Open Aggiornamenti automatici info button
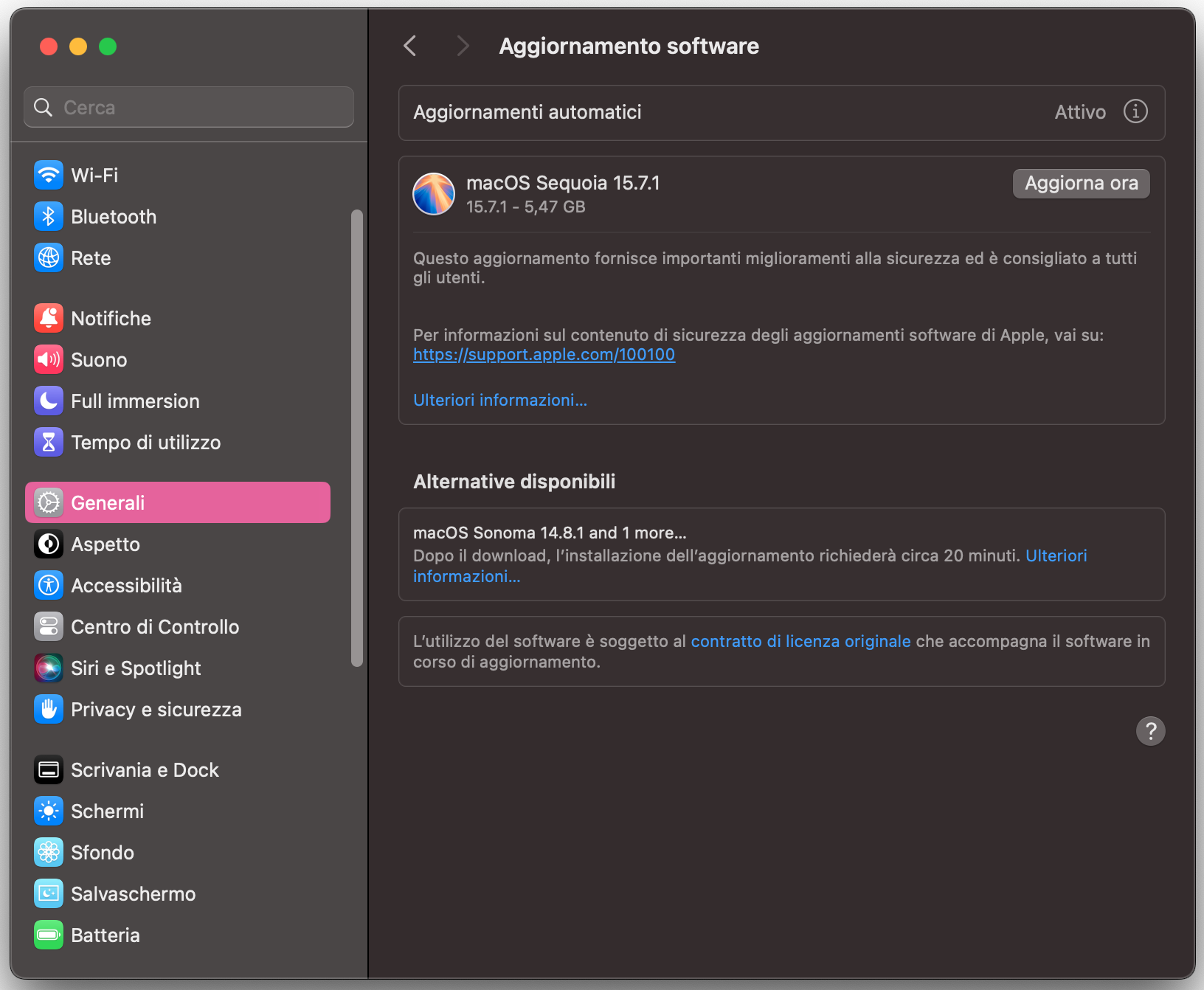This screenshot has height=990, width=1204. 1135,111
